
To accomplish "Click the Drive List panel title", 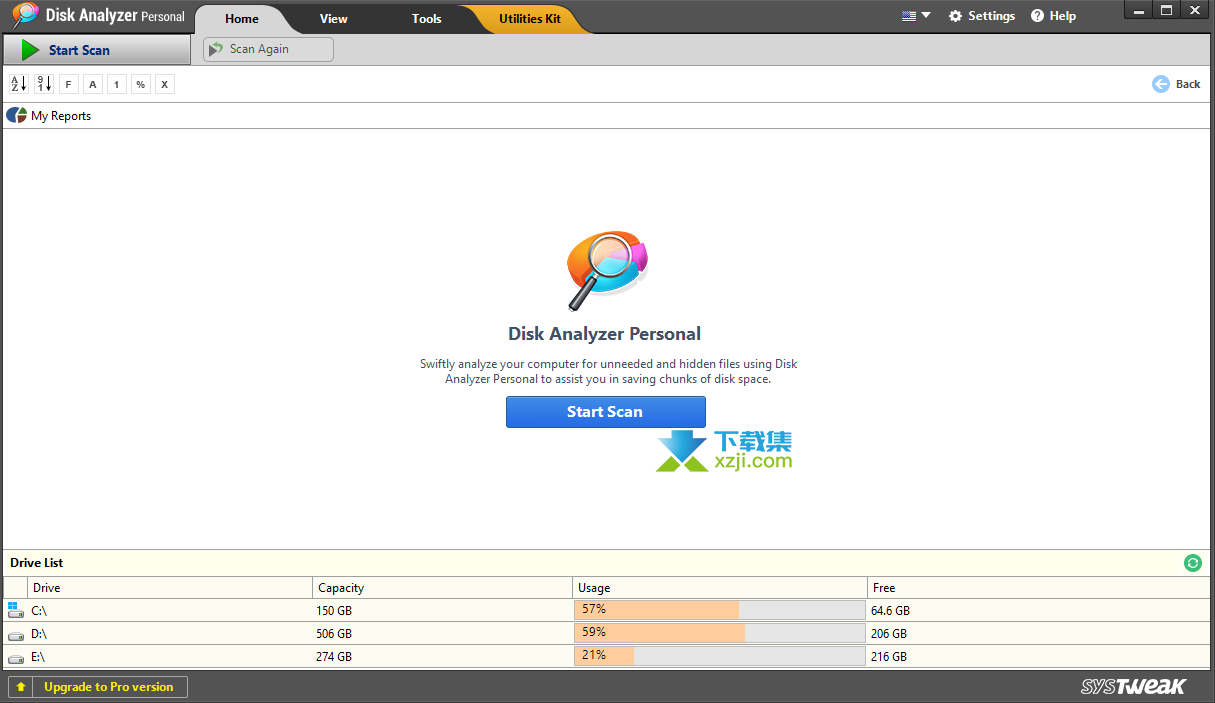I will tap(37, 563).
